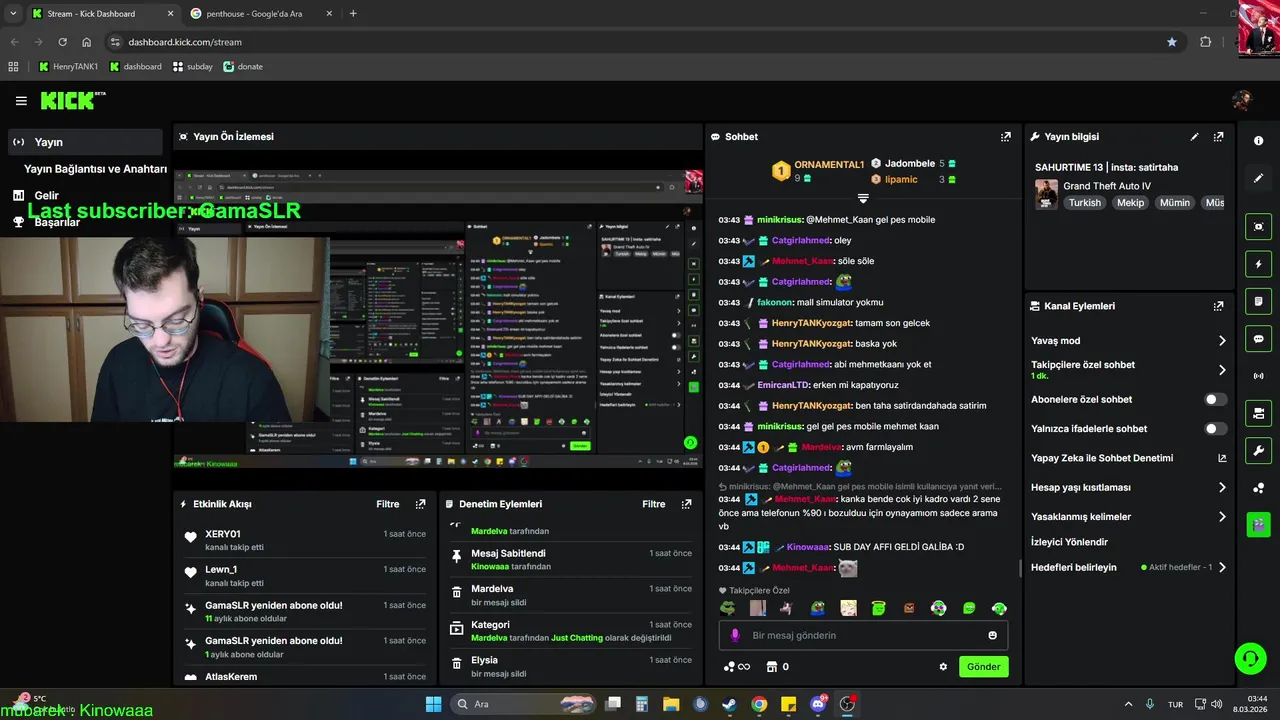Viewport: 1280px width, 720px height.
Task: Toggle Yalnızca ifadelerle sohbet switch
Action: tap(1215, 428)
